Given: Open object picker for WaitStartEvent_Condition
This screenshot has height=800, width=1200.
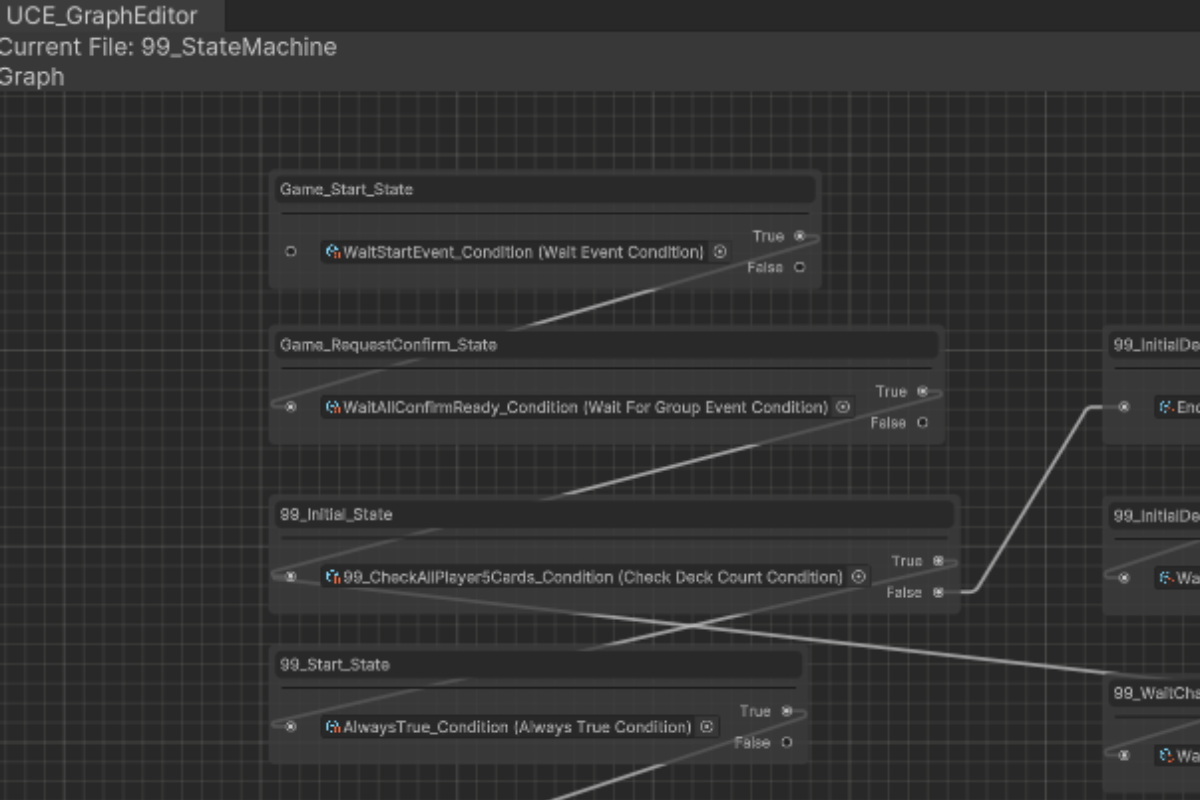Looking at the screenshot, I should point(720,252).
